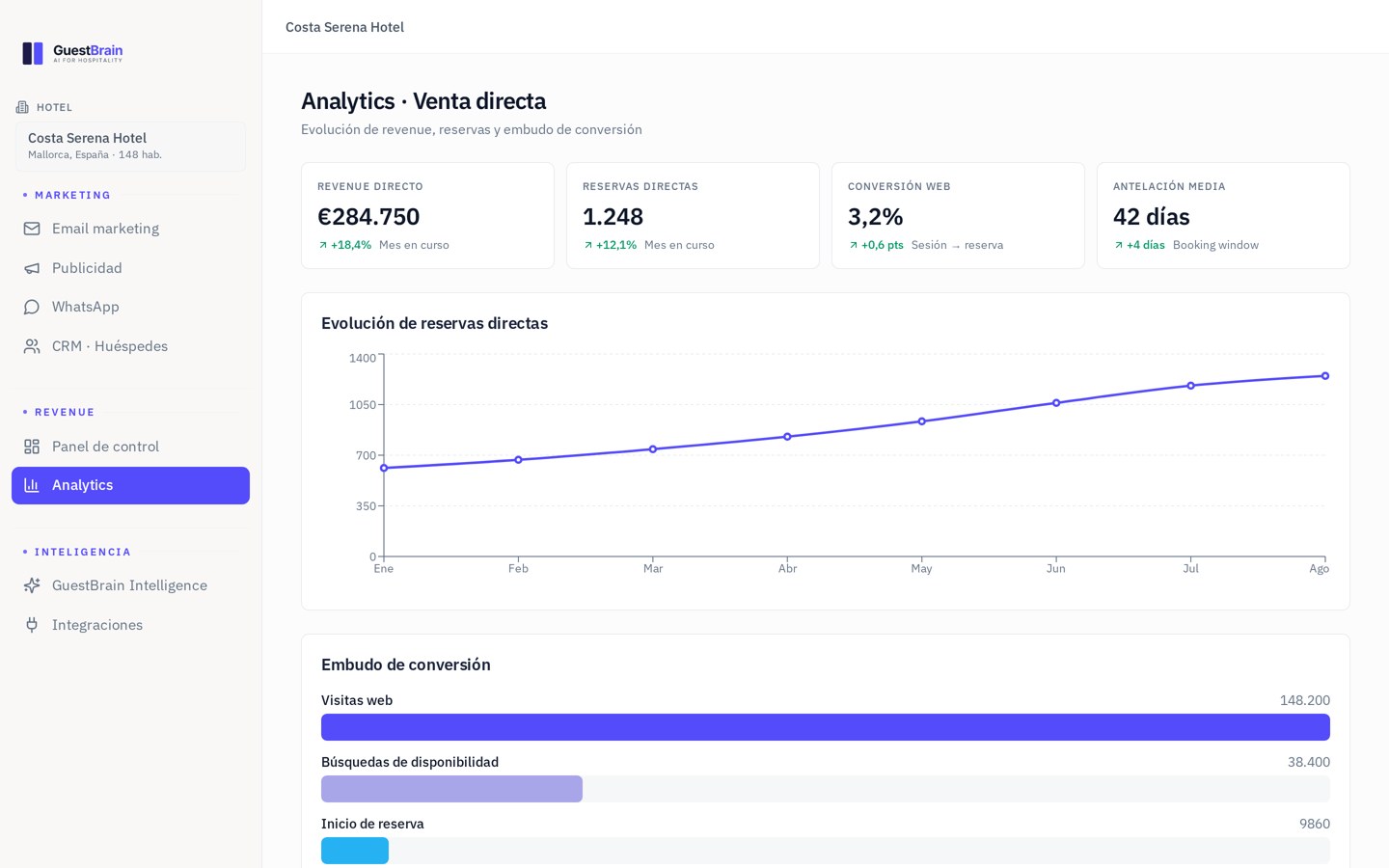Navigate to CRM · Huéspedes
Image resolution: width=1389 pixels, height=868 pixels.
pos(130,346)
